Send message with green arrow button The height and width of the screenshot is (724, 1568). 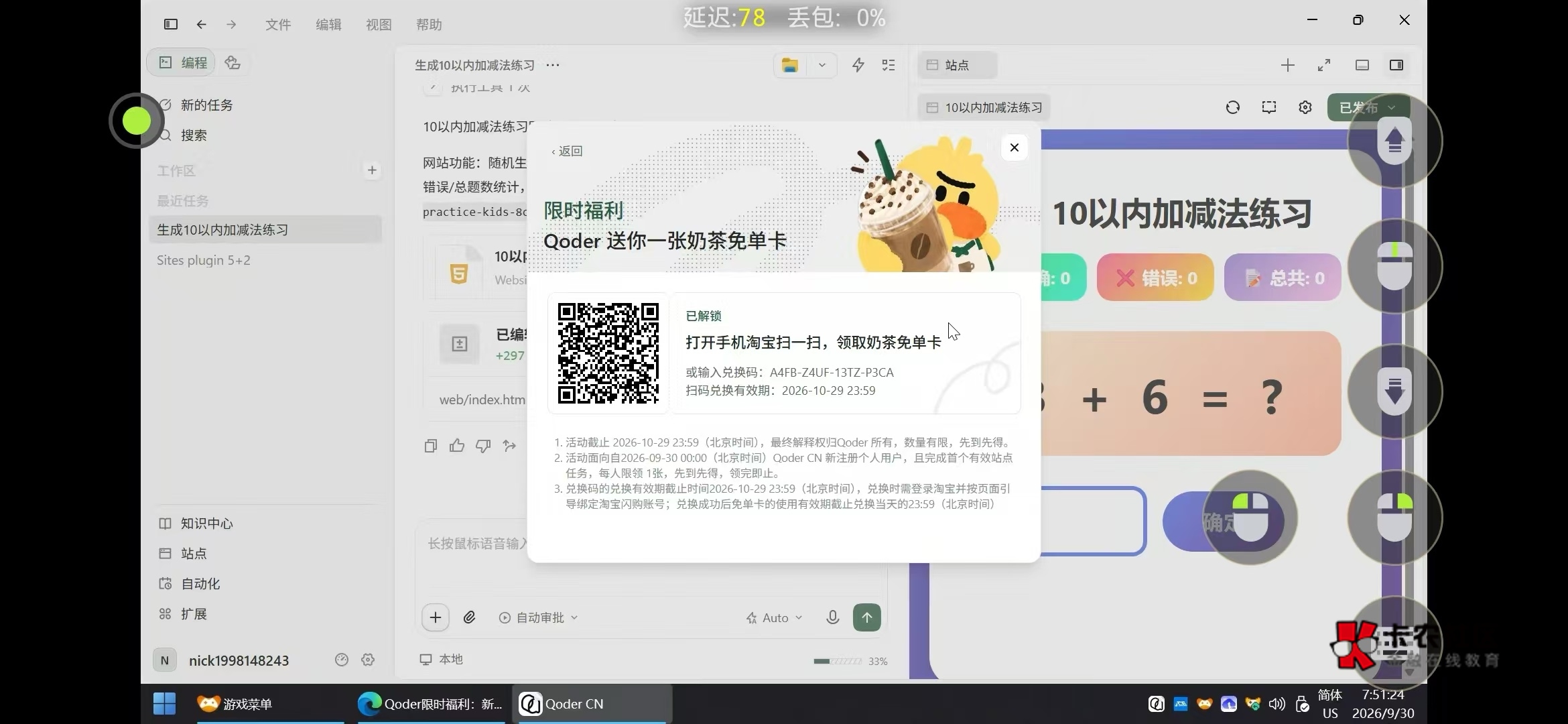coord(867,617)
